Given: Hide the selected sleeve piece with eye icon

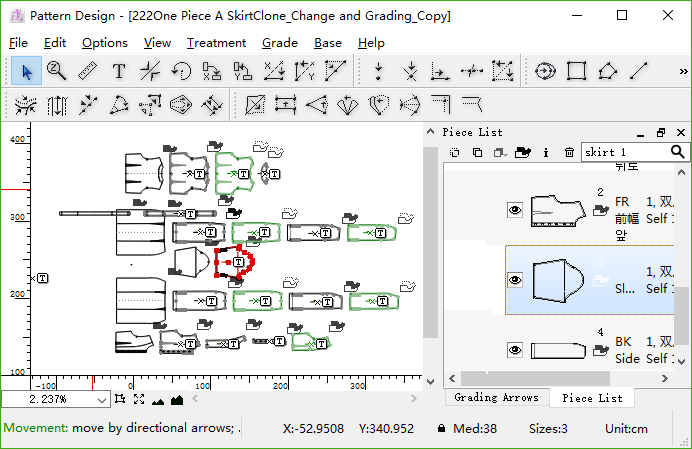Looking at the screenshot, I should click(515, 280).
